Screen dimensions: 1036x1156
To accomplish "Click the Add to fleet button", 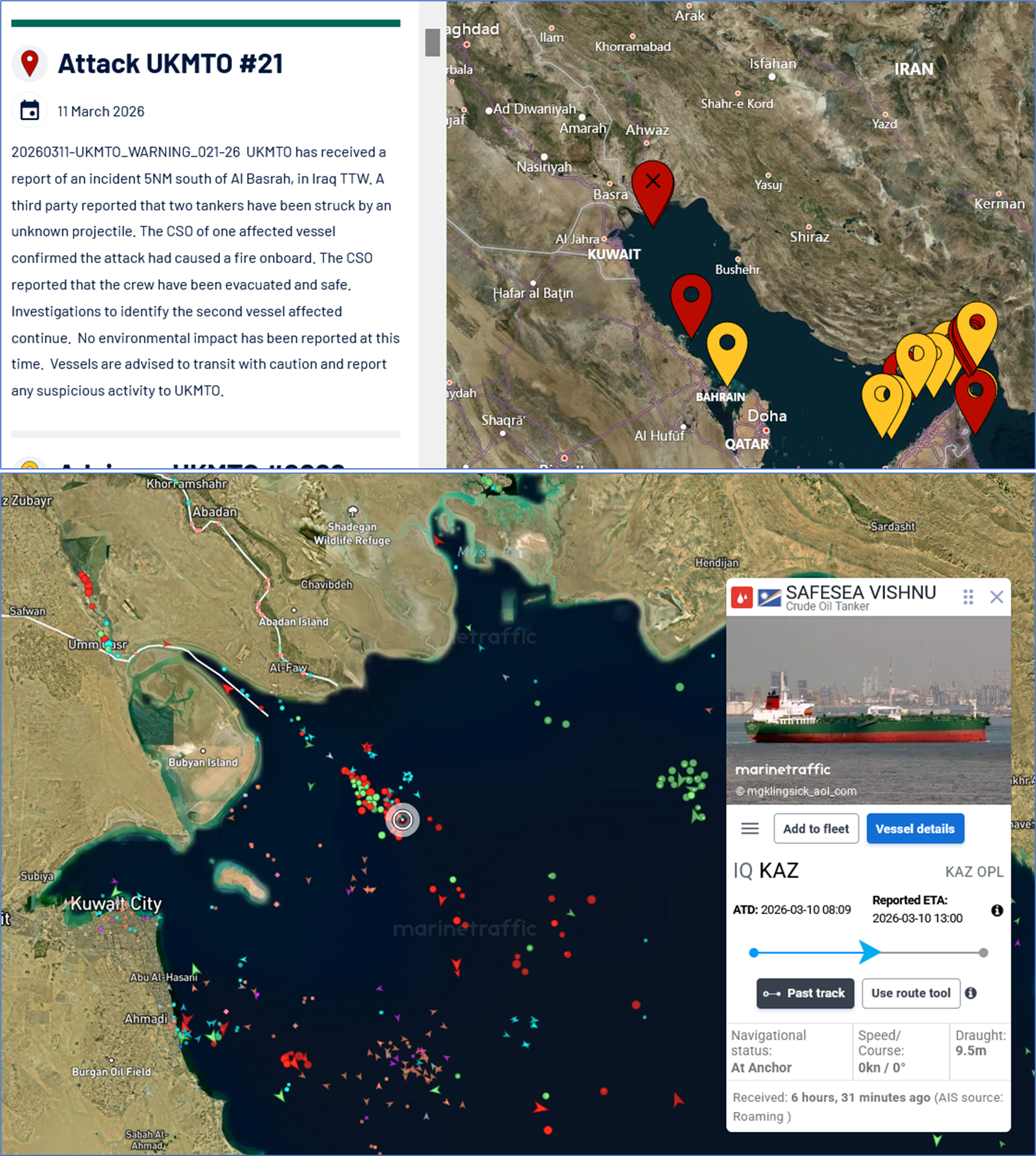I will point(816,829).
